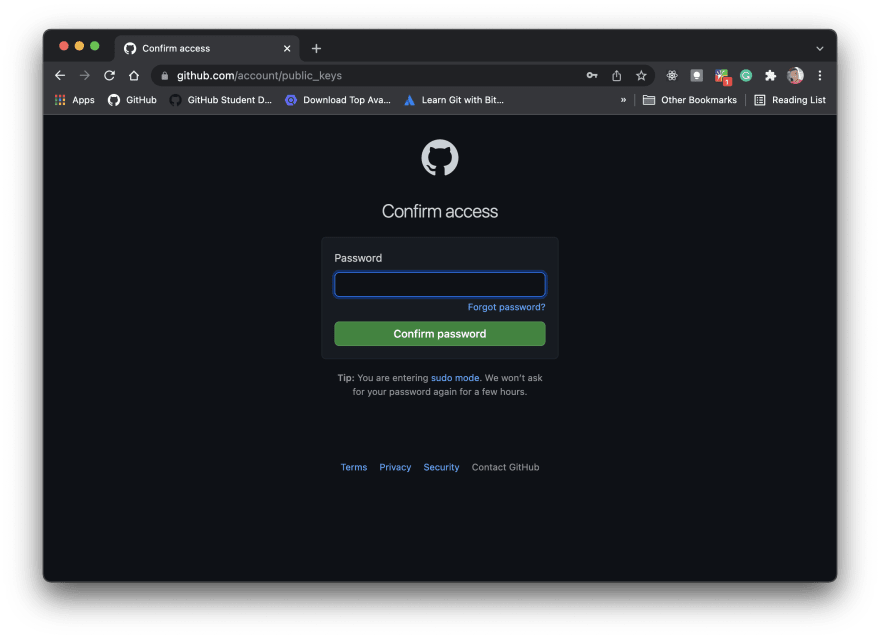Open the sudo mode link
This screenshot has width=880, height=639.
(x=455, y=378)
